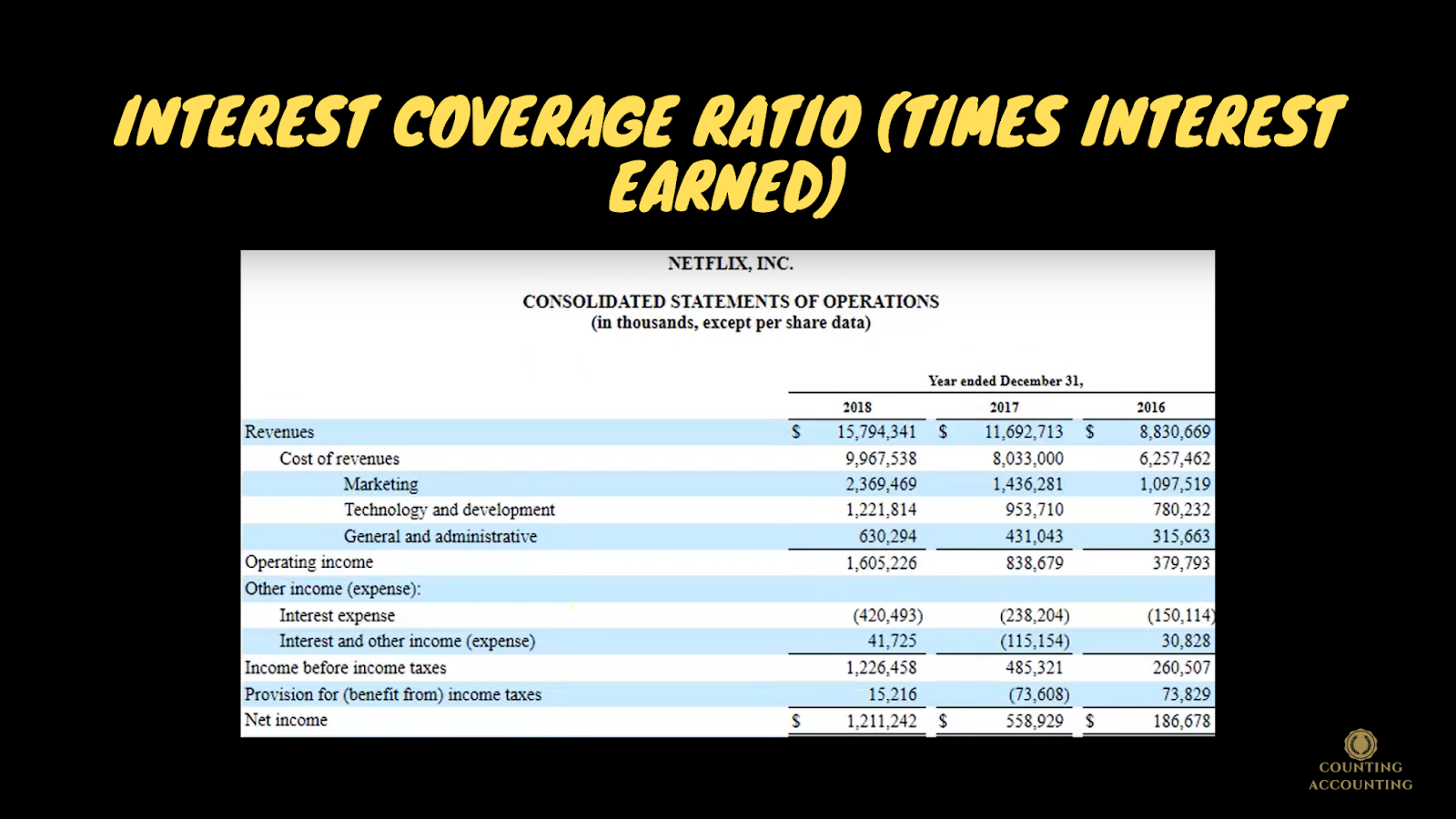Screen dimensions: 1456x819
Task: Click 'Provision for (benefit from) income taxes' label
Action: point(392,694)
